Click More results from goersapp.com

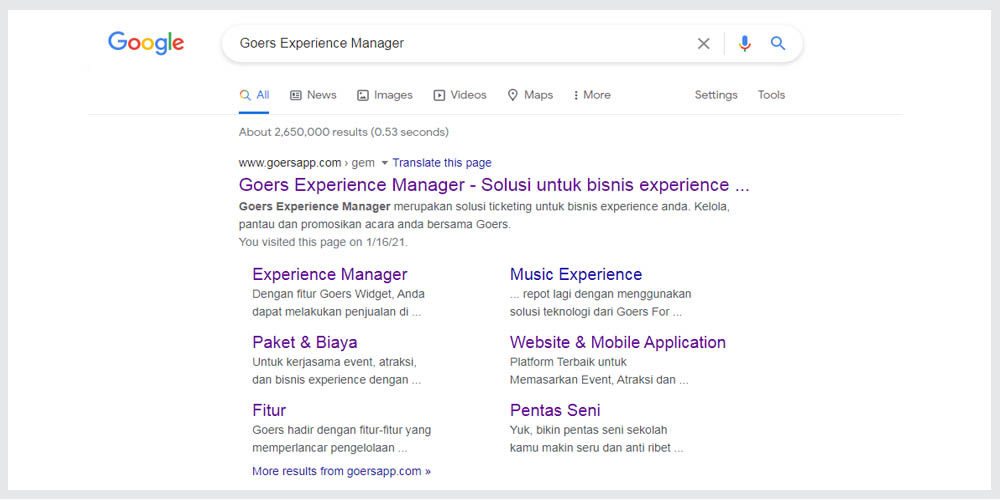(x=341, y=471)
